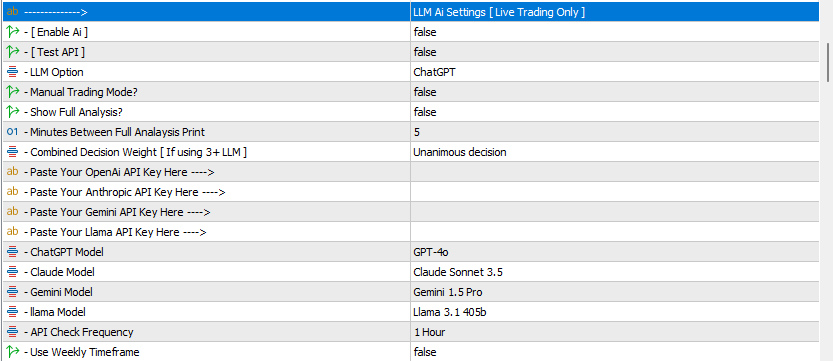833x361 pixels.
Task: Click the enum icon beside Claude Model
Action: coord(13,272)
